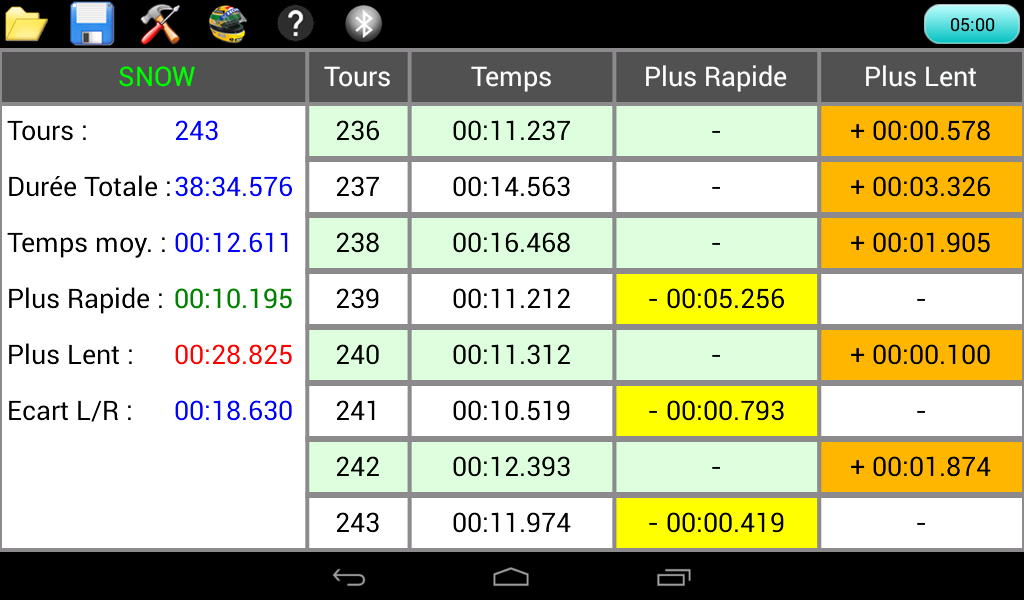The width and height of the screenshot is (1024, 600).
Task: Tap the Android back navigation button
Action: coord(349,576)
